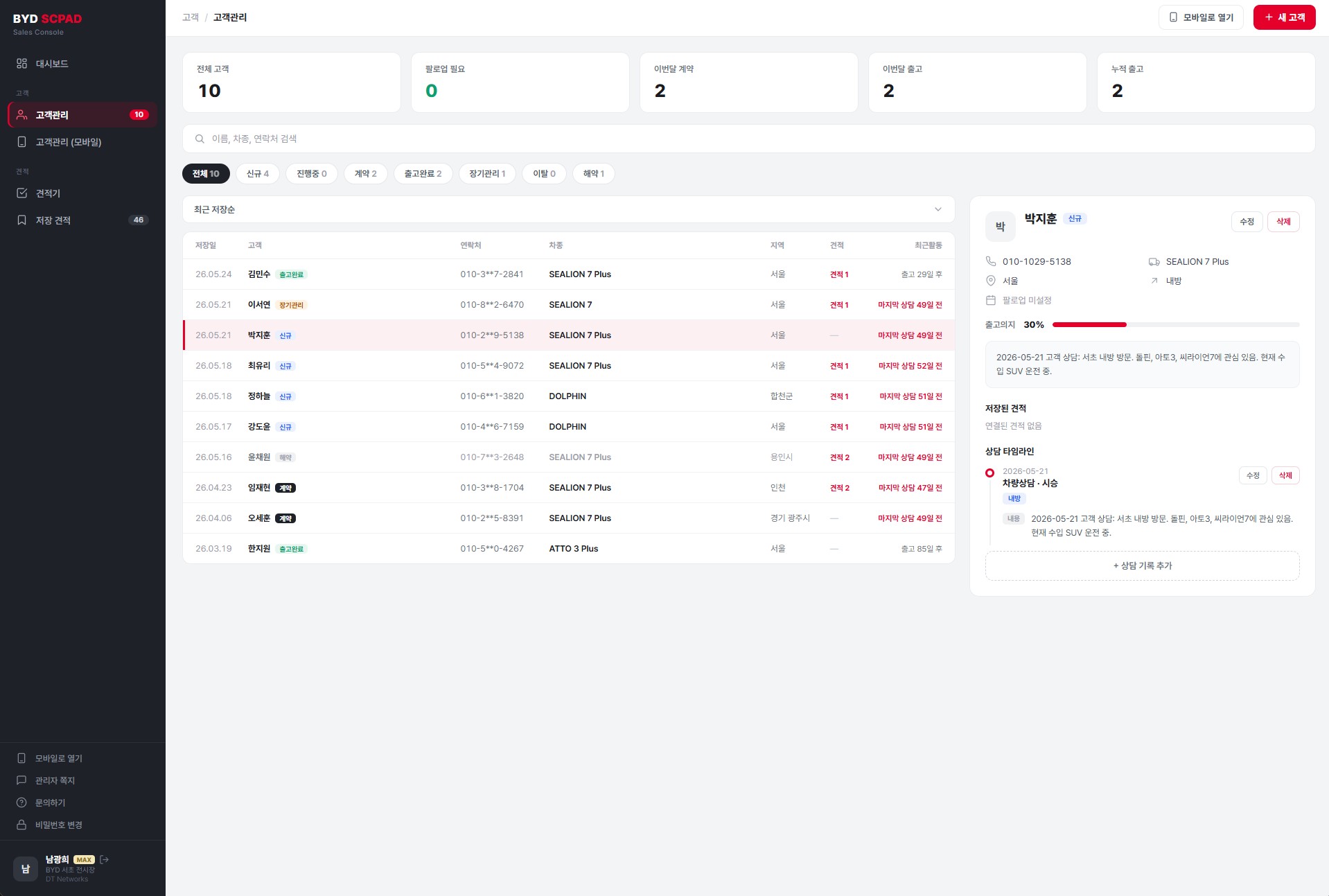The height and width of the screenshot is (896, 1329).
Task: Click 삭제 on the 차량상담 timeline entry
Action: 1285,475
